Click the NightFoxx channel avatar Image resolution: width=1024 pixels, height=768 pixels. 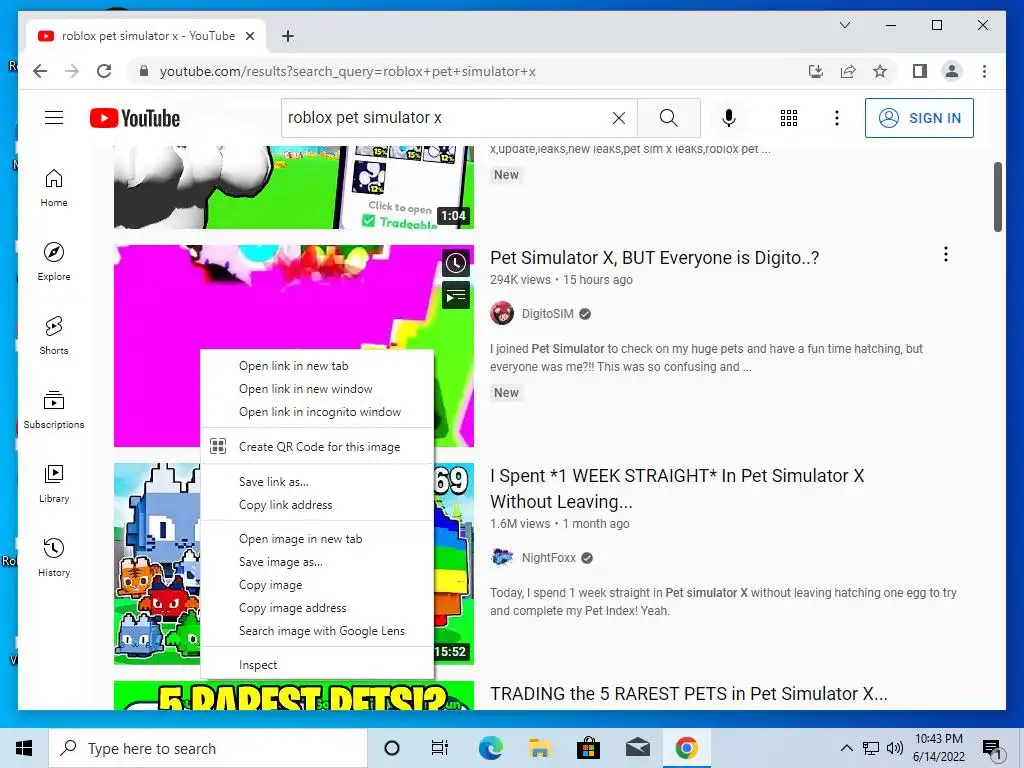[502, 558]
